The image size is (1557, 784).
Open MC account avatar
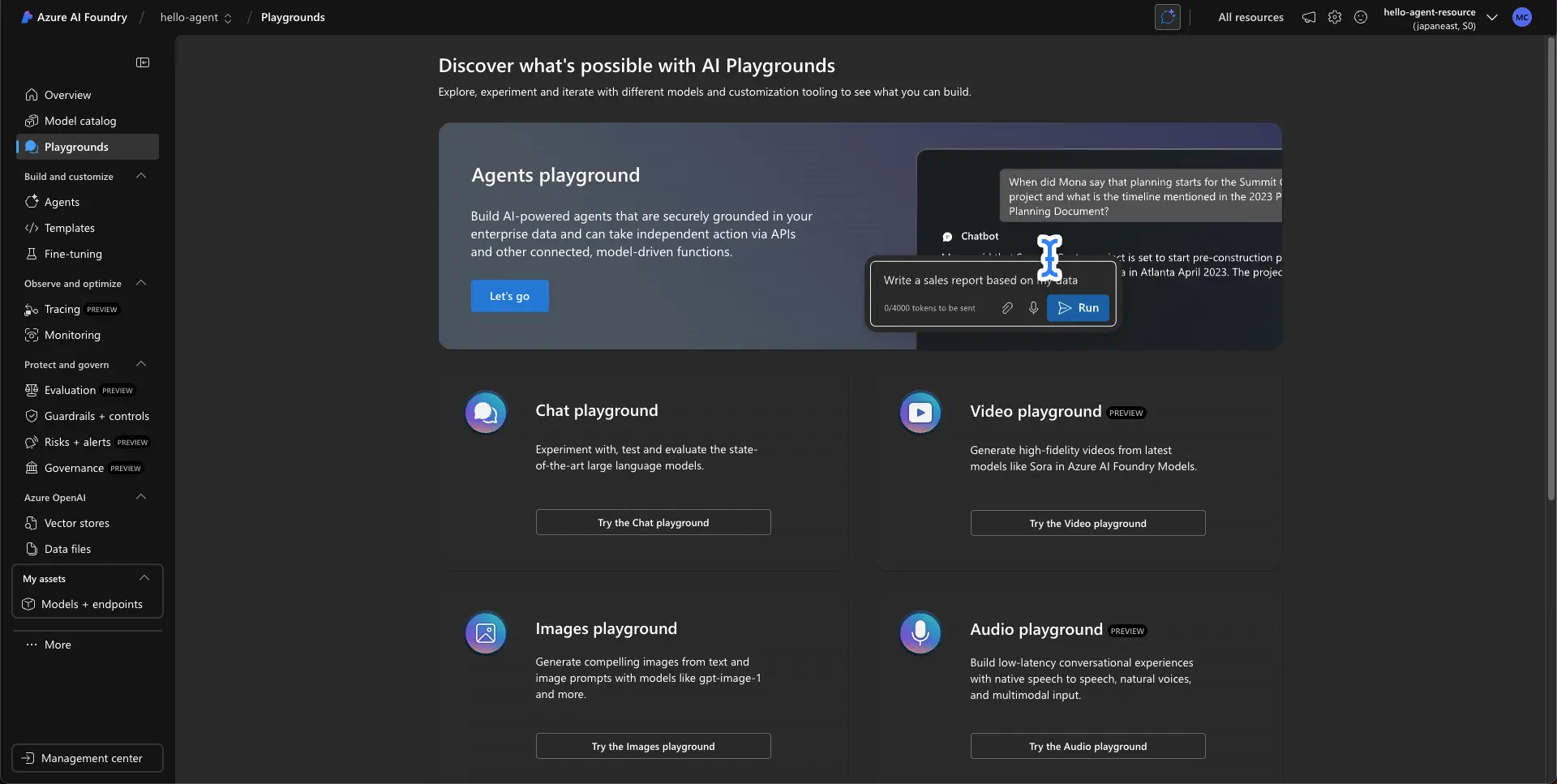click(x=1522, y=17)
